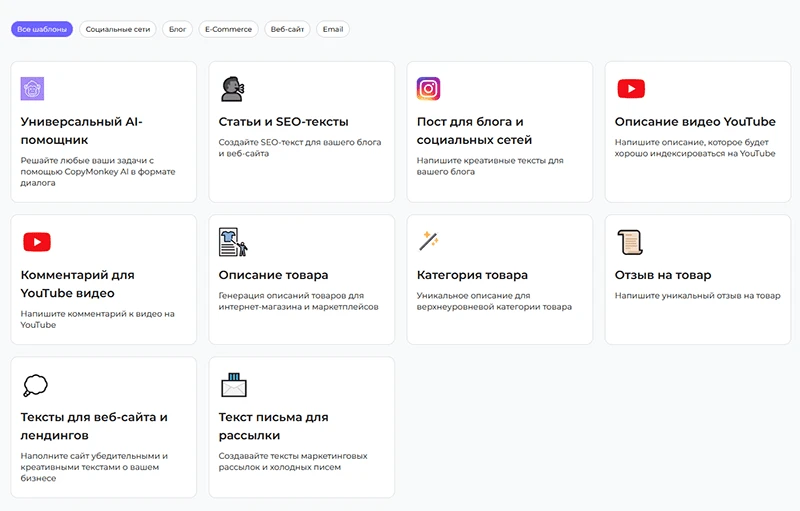Click text 'Создавайте тексты маркетинговых рассылок и холодных писем'

click(x=293, y=462)
